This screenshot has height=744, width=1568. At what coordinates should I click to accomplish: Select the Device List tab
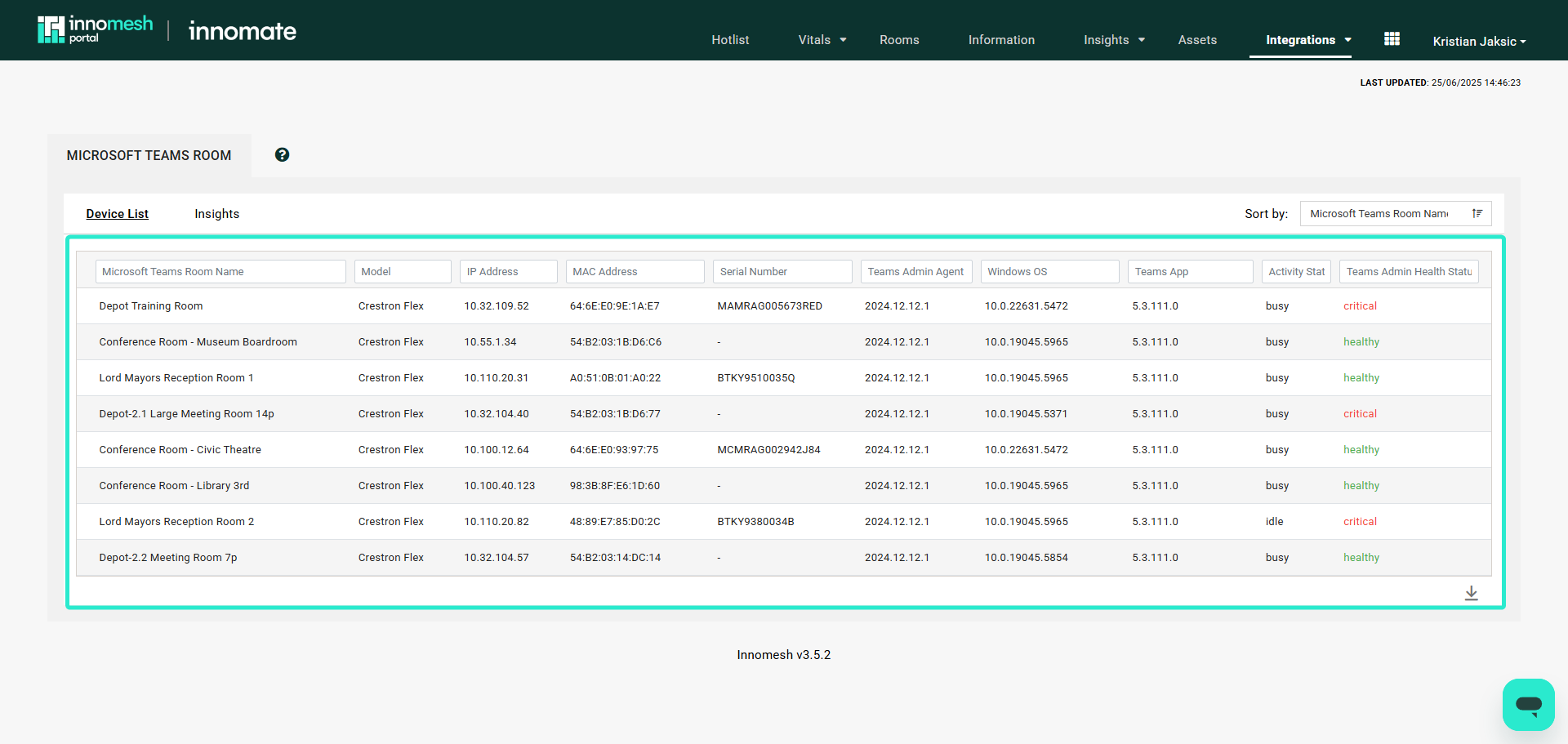pos(118,214)
